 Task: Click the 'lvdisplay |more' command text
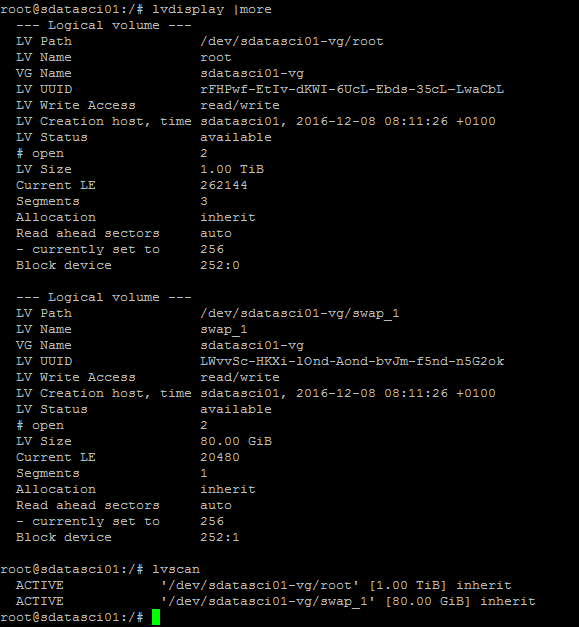(x=212, y=9)
